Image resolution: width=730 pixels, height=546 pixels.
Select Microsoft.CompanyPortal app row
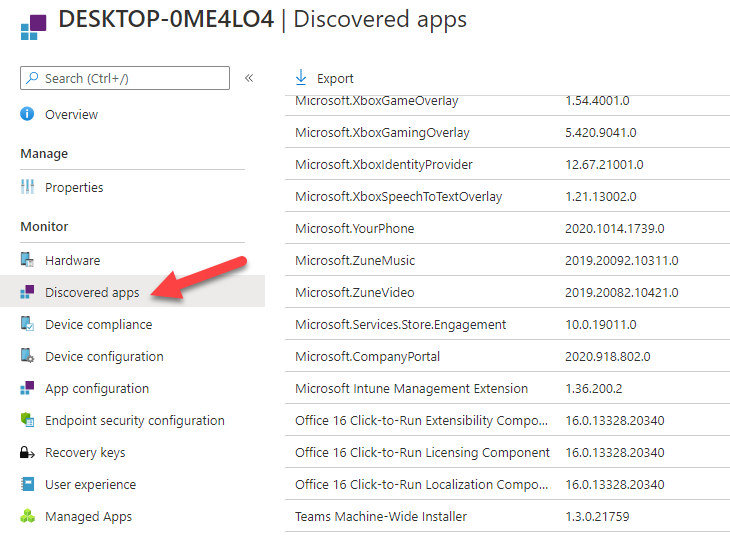click(507, 357)
